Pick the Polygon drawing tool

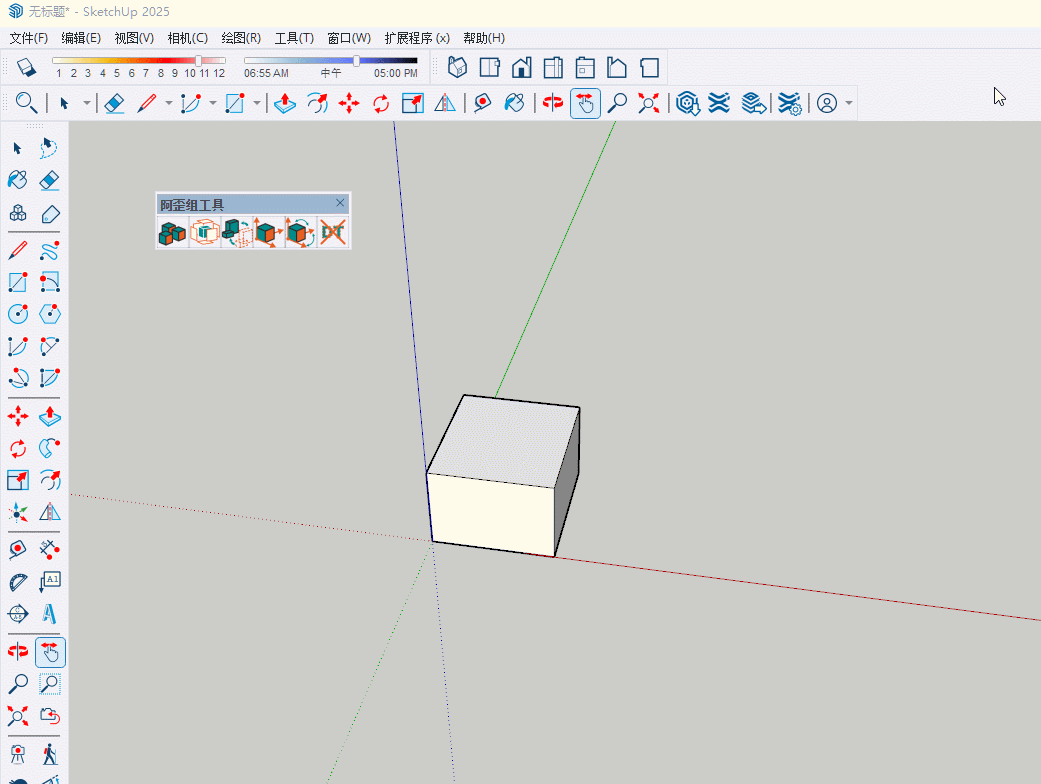point(49,314)
